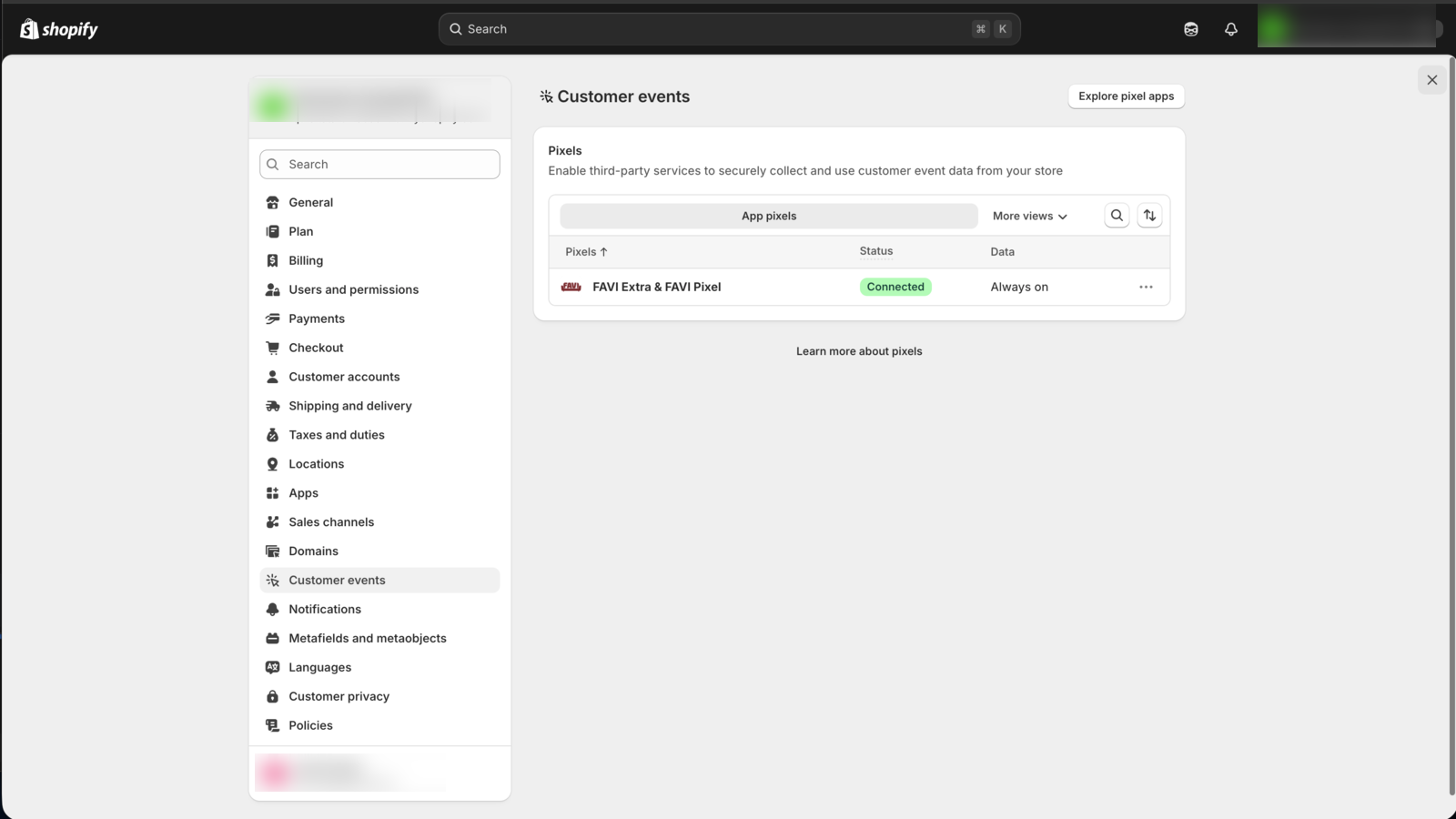Viewport: 1456px width, 819px height.
Task: Open the sidekick assistant icon in top bar
Action: point(1190,29)
